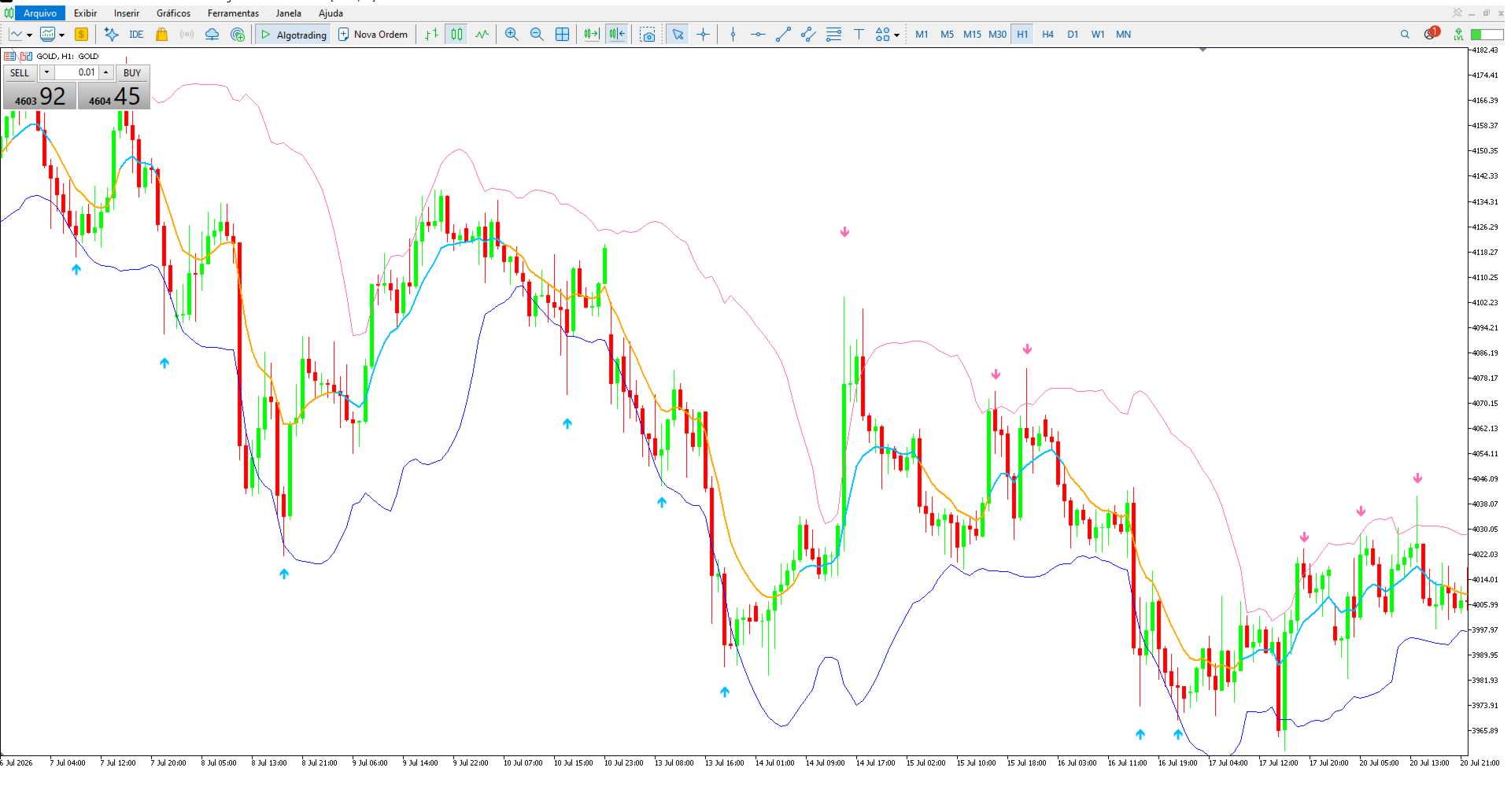Open the AI assistant sparkle icon
This screenshot has height=812, width=1511.
coord(111,35)
